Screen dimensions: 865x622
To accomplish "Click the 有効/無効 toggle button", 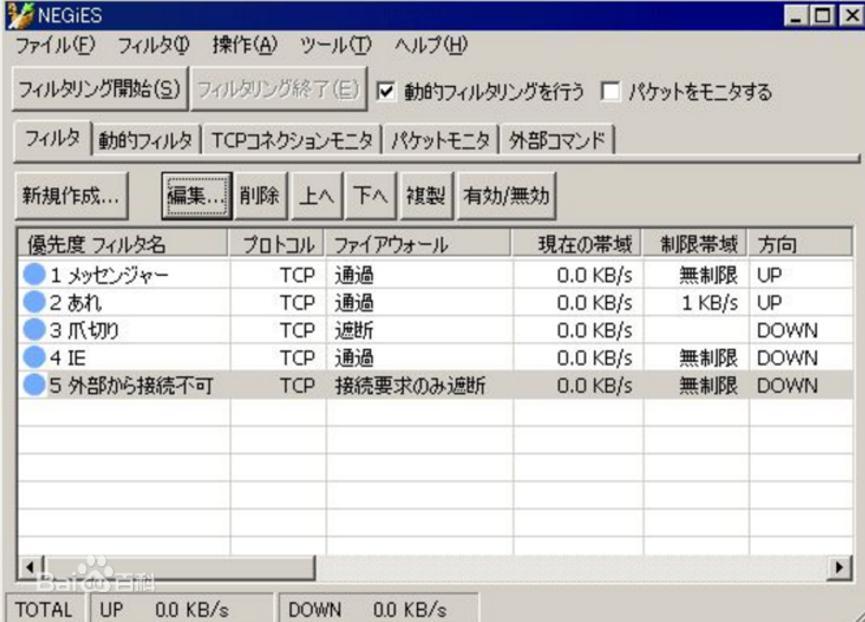I will click(x=506, y=196).
